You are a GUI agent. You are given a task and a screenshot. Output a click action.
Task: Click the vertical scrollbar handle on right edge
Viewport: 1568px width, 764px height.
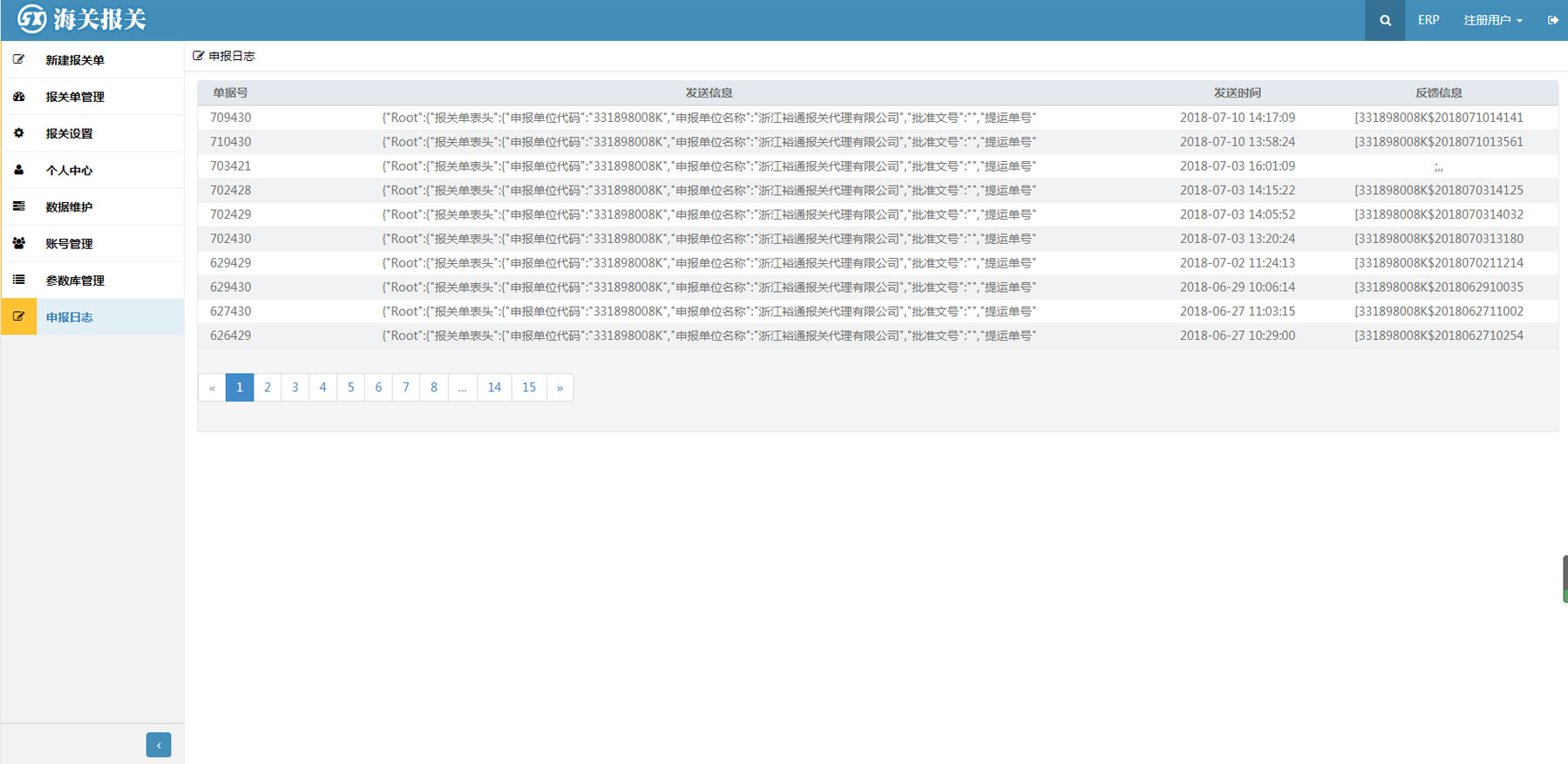1565,578
